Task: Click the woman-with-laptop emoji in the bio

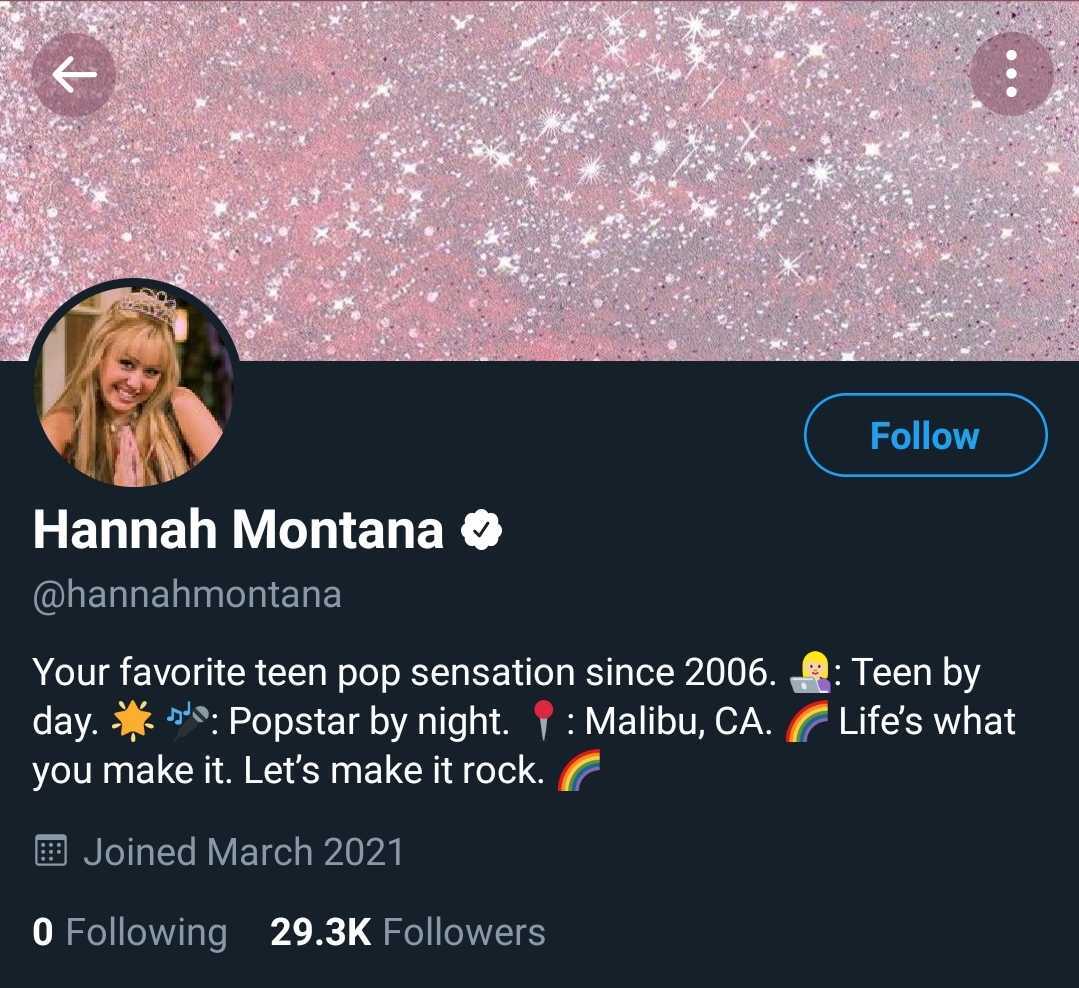Action: tap(810, 672)
